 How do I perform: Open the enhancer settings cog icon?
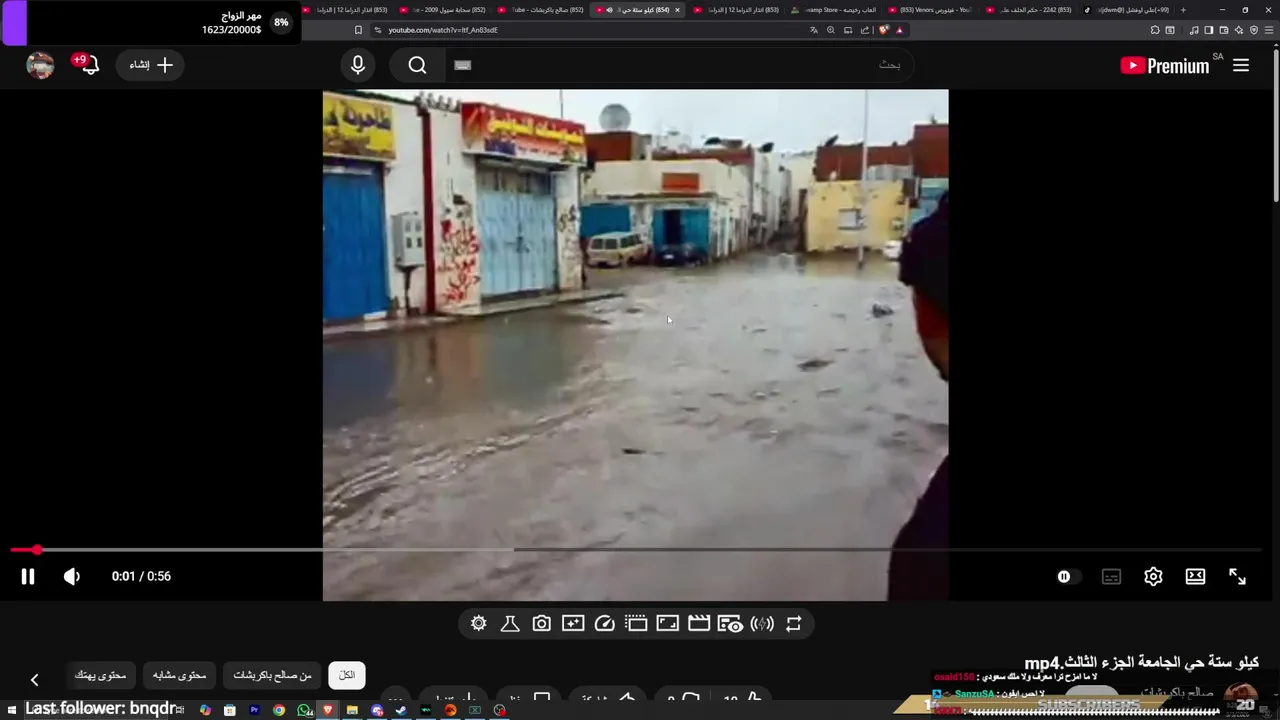pos(479,624)
